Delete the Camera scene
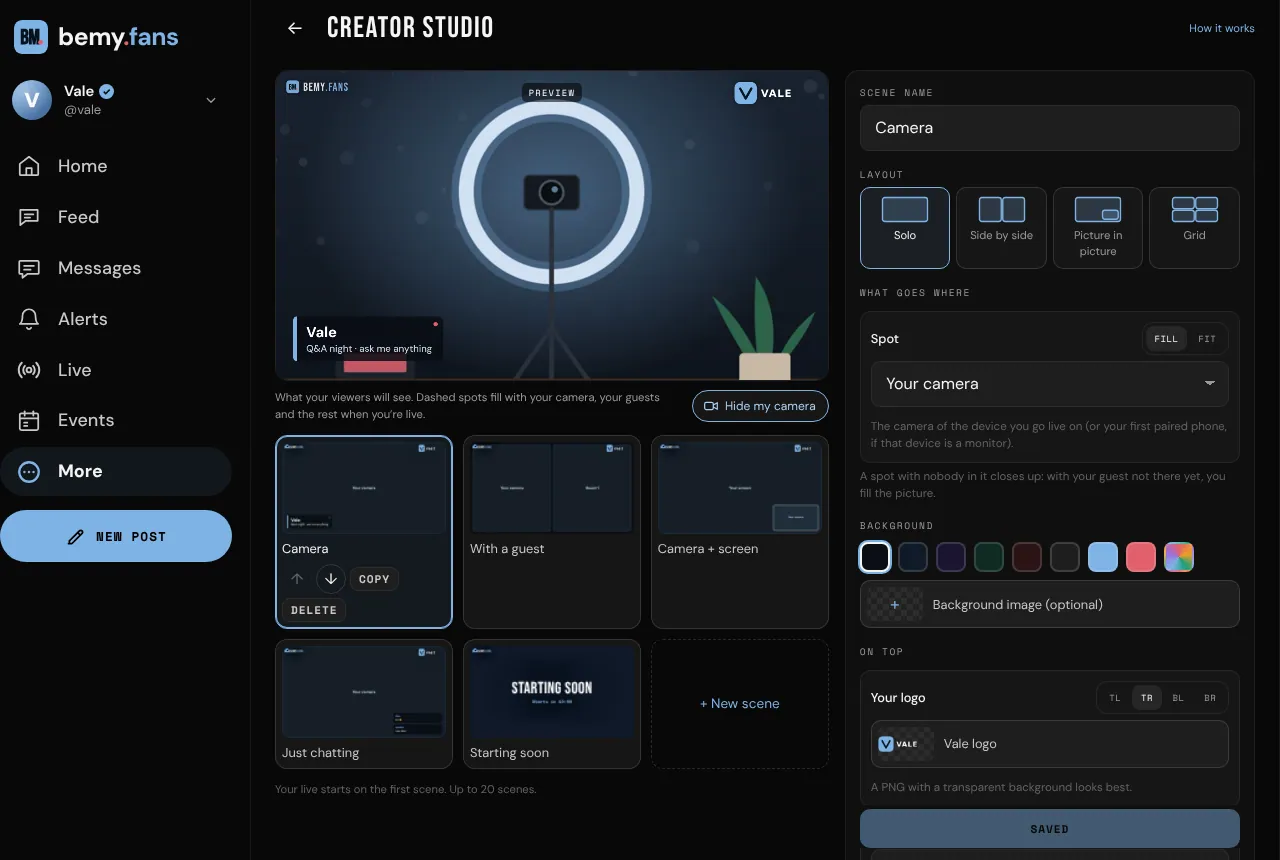The height and width of the screenshot is (860, 1280). pos(314,610)
